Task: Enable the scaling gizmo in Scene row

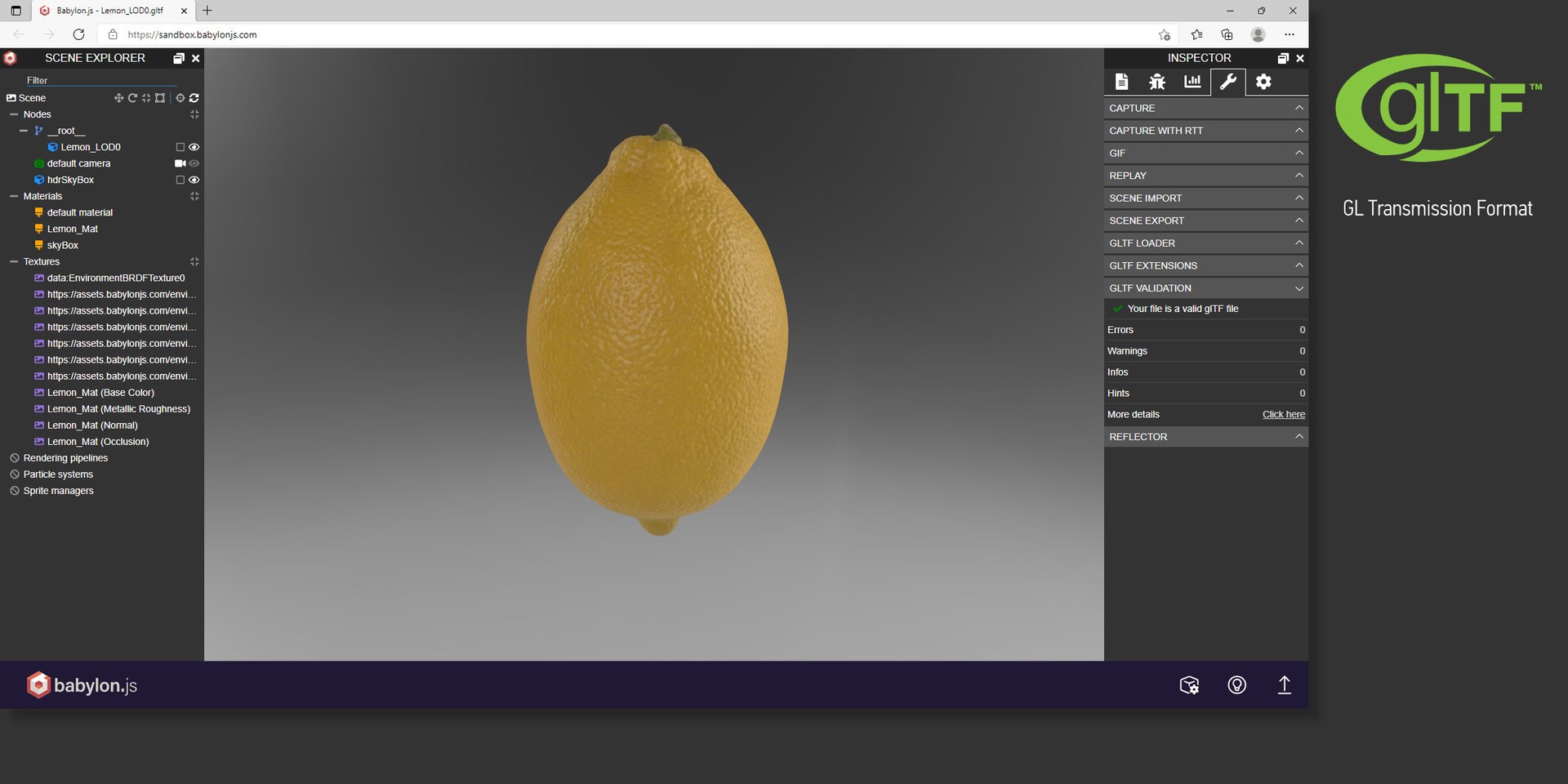Action: [146, 98]
